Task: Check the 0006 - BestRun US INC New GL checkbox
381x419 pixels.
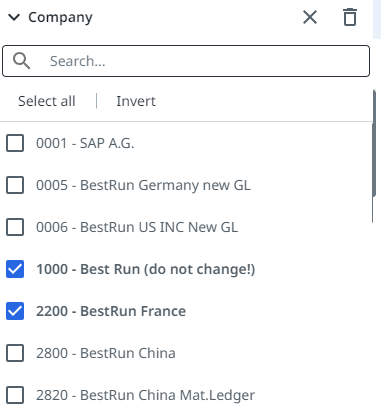Action: click(x=15, y=227)
